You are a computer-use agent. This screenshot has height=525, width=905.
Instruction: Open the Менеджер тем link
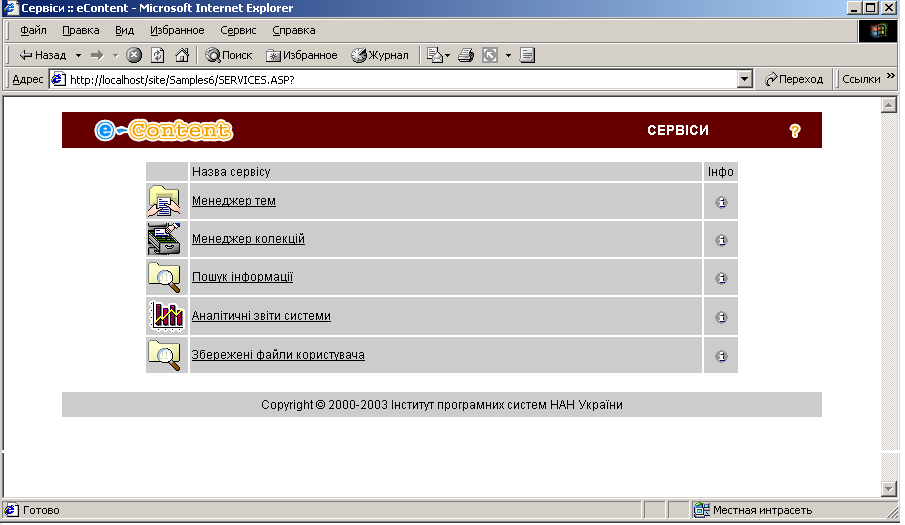point(234,201)
